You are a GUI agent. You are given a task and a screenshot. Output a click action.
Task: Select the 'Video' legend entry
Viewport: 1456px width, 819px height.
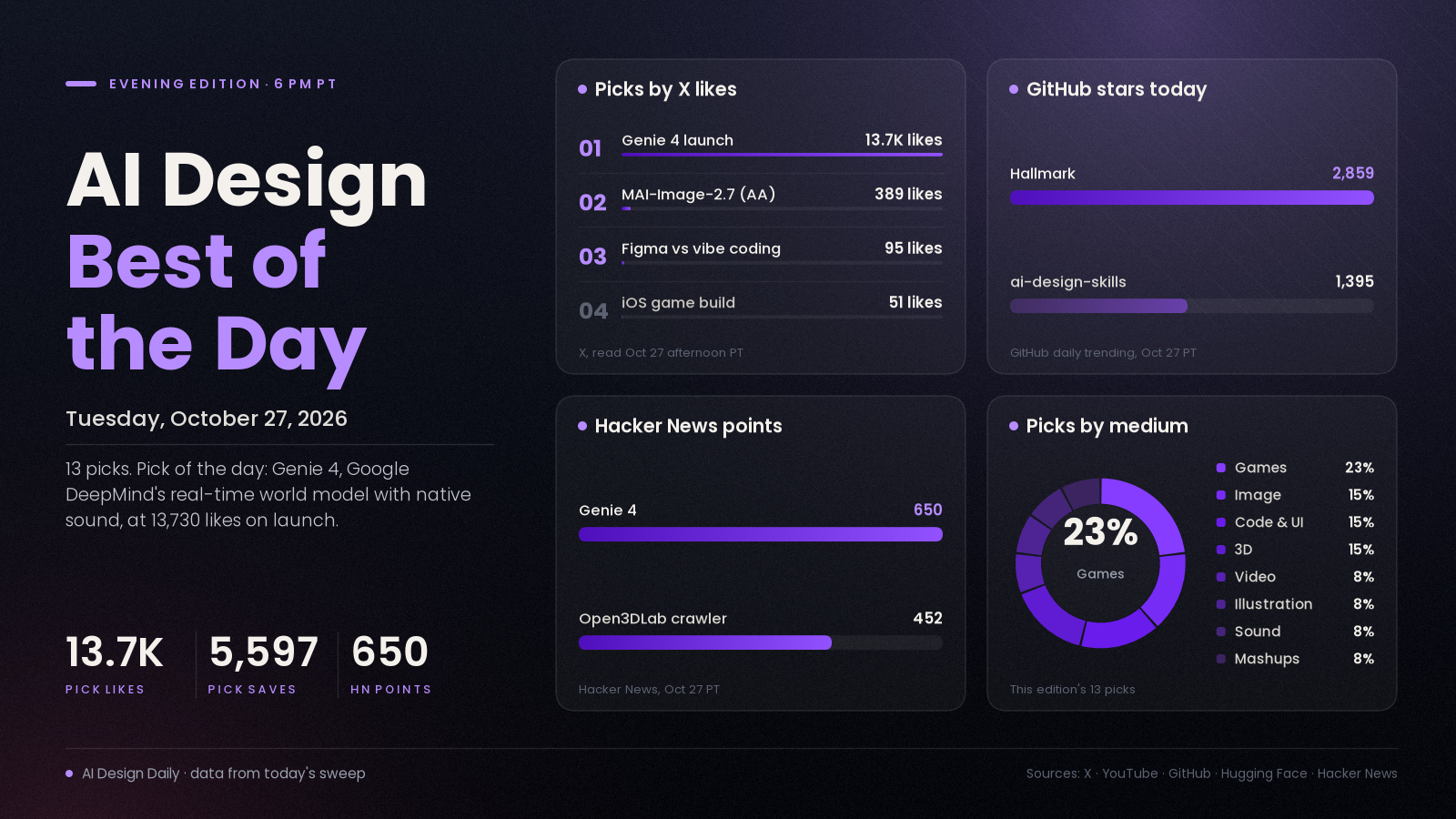click(x=1295, y=577)
